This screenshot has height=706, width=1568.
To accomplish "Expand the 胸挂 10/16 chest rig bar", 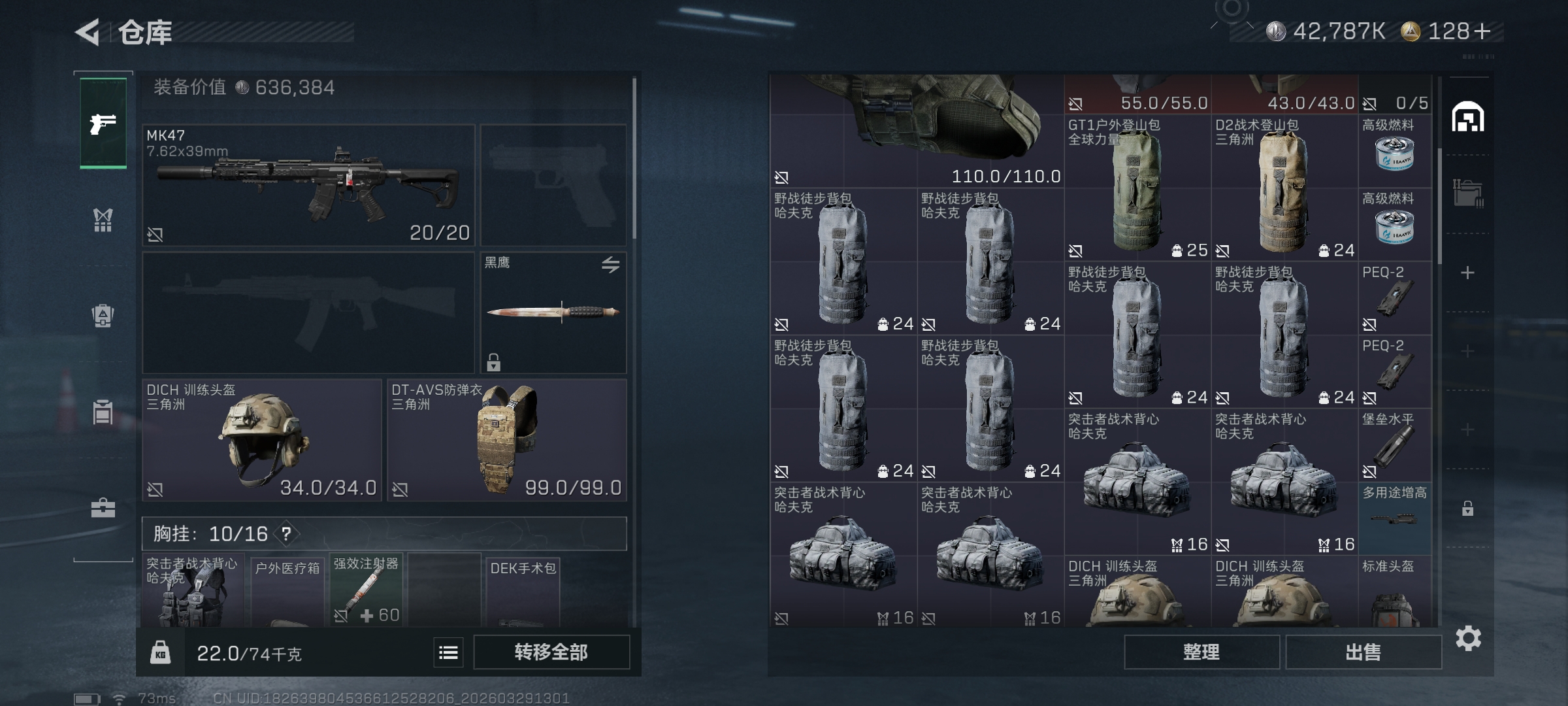I will click(x=384, y=534).
